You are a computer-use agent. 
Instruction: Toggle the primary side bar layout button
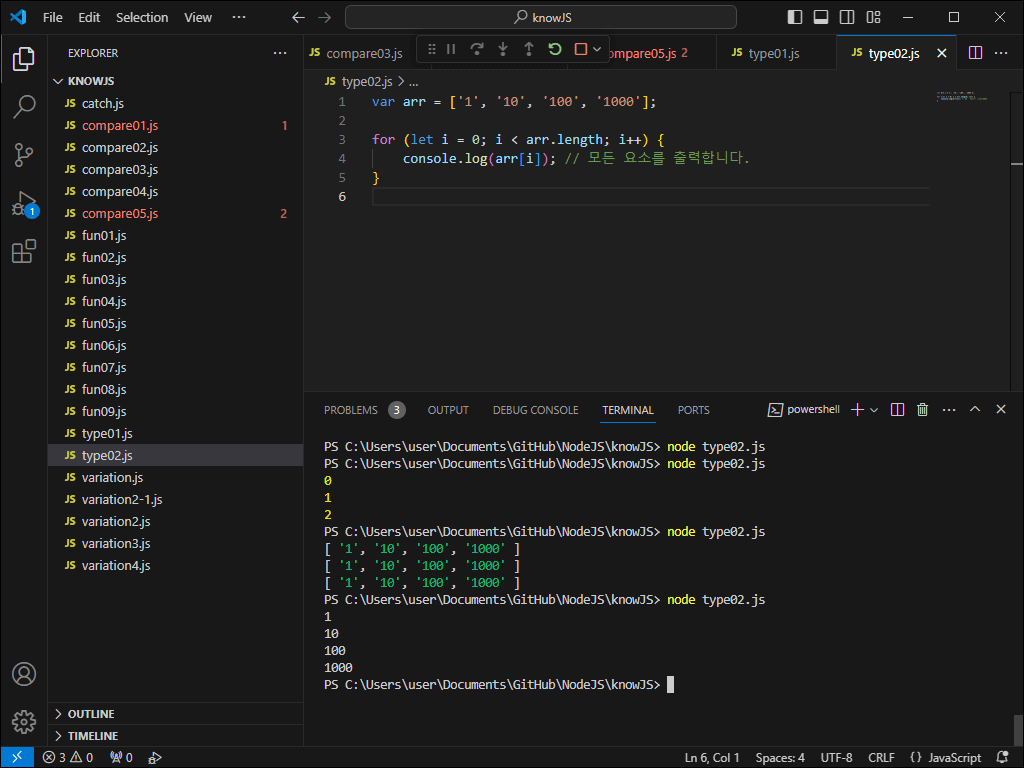click(x=795, y=17)
